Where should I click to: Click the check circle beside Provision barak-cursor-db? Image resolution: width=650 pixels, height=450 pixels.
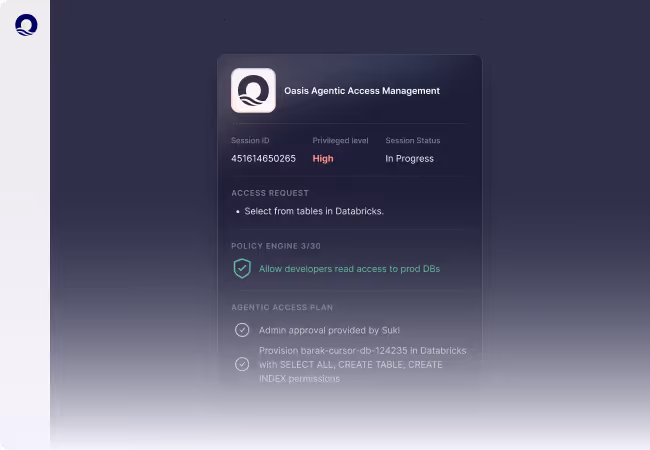(x=242, y=364)
